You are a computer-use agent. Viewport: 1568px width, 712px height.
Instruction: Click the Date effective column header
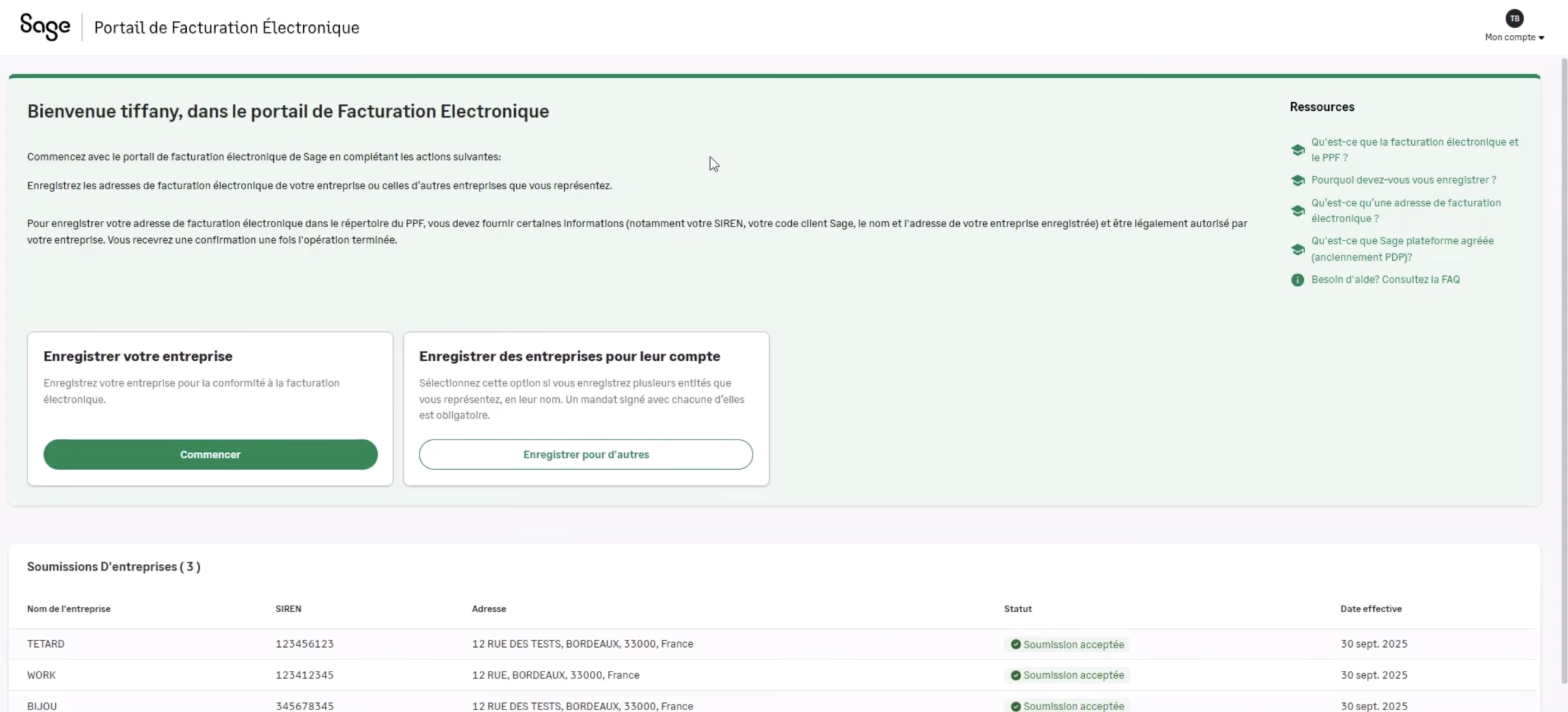[1370, 609]
